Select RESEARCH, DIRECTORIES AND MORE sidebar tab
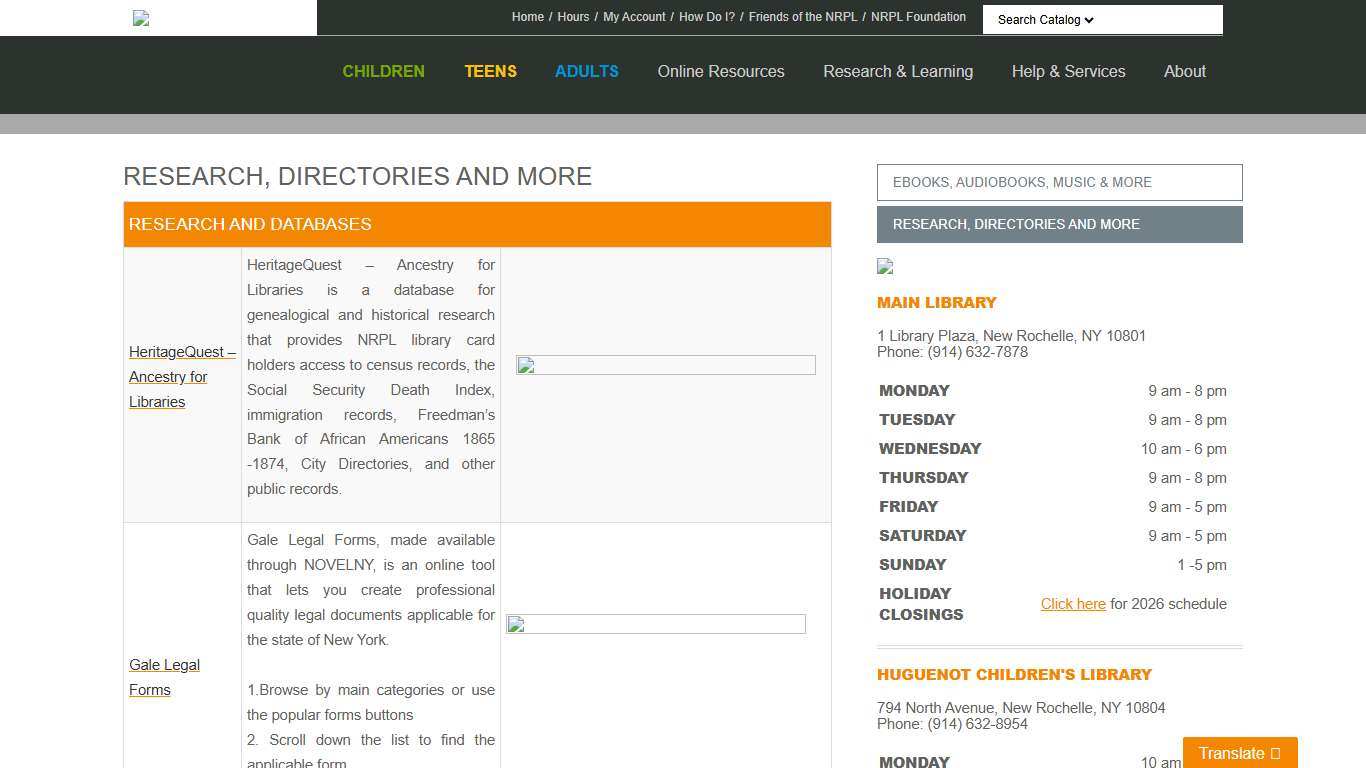 coord(1059,224)
